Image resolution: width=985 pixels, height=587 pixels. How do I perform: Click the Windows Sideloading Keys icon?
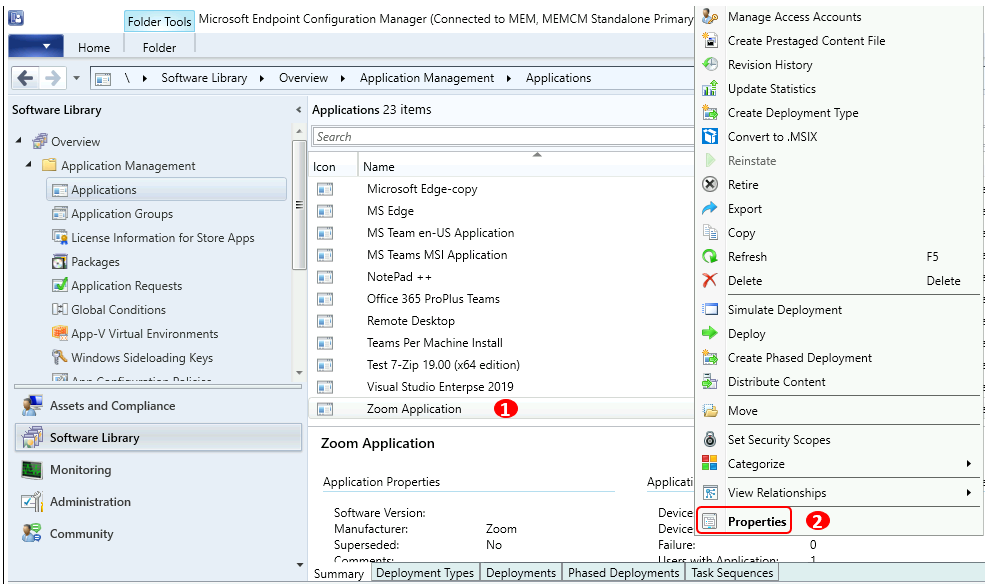pyautogui.click(x=60, y=357)
